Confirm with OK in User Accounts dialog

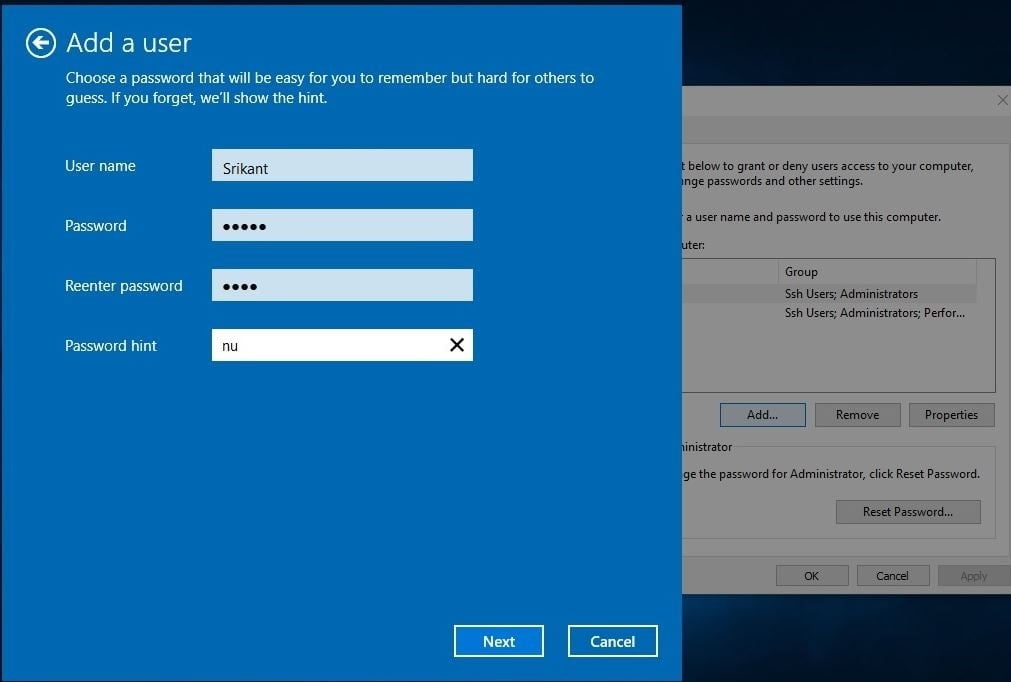click(811, 576)
